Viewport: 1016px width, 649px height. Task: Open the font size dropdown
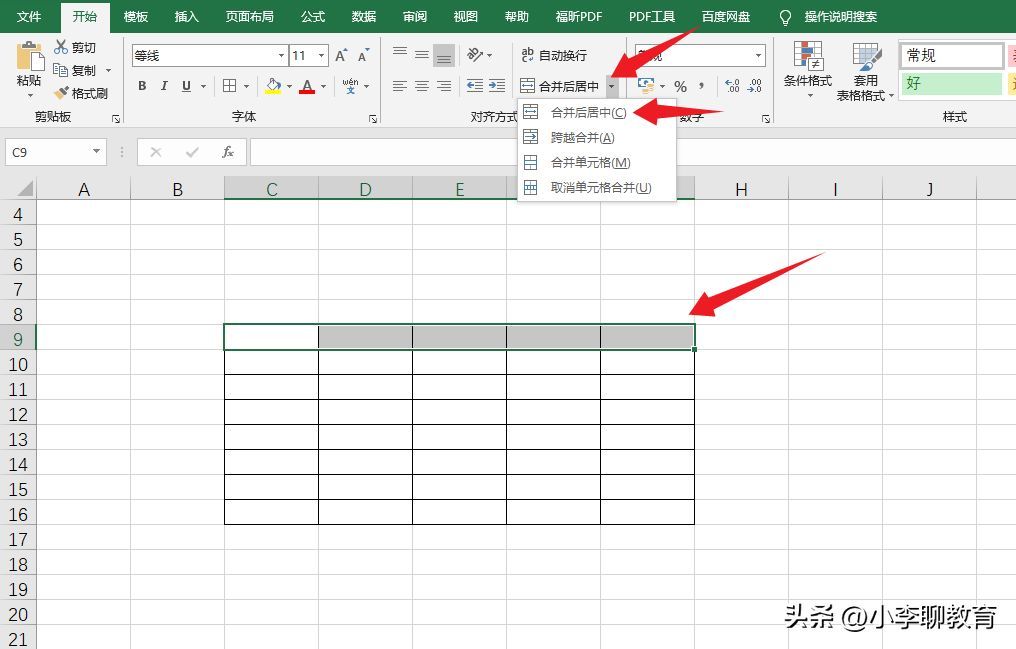pyautogui.click(x=321, y=56)
